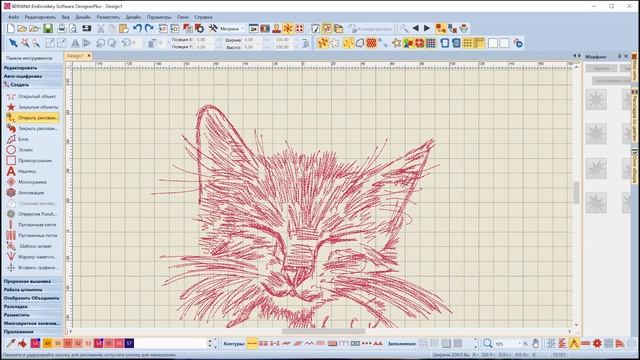Select the Closed freehand draw tool
Viewport: 640px width, 360px height.
pos(32,128)
